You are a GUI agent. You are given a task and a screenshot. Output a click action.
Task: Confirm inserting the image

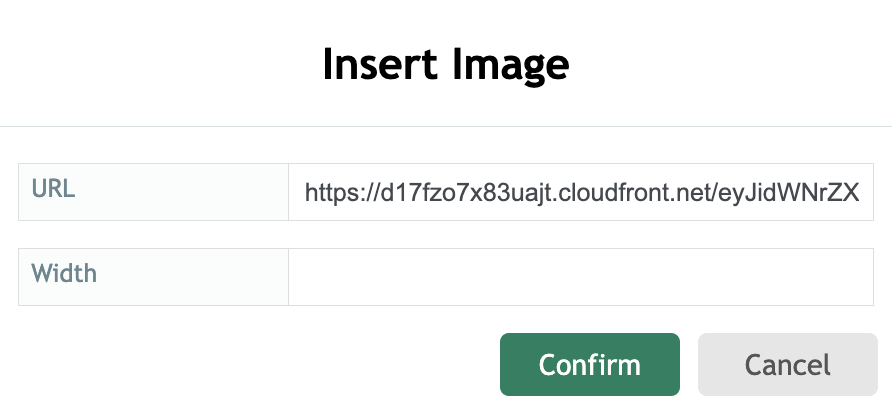click(x=589, y=364)
